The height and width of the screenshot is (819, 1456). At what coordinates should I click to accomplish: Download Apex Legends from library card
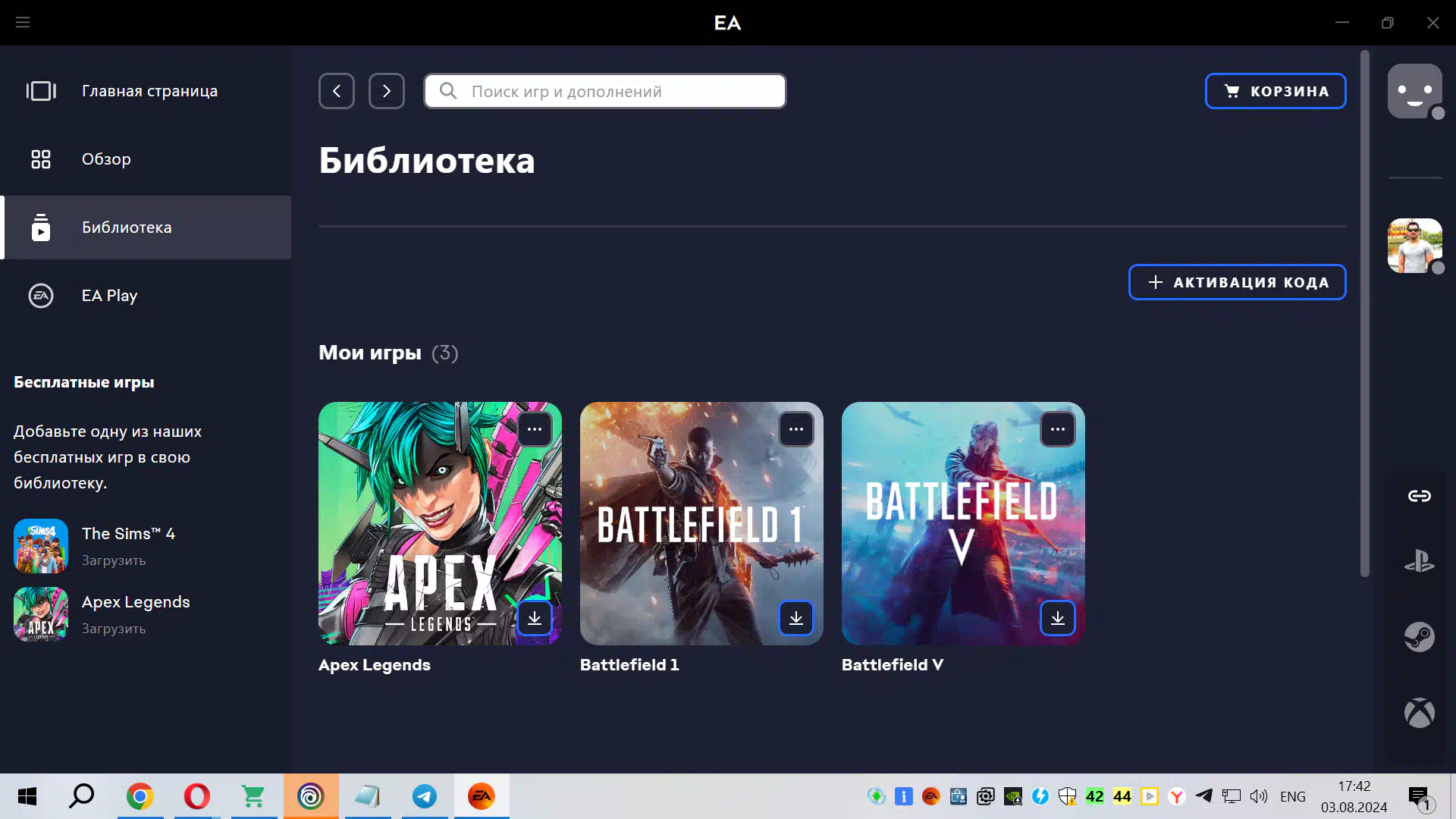click(535, 618)
